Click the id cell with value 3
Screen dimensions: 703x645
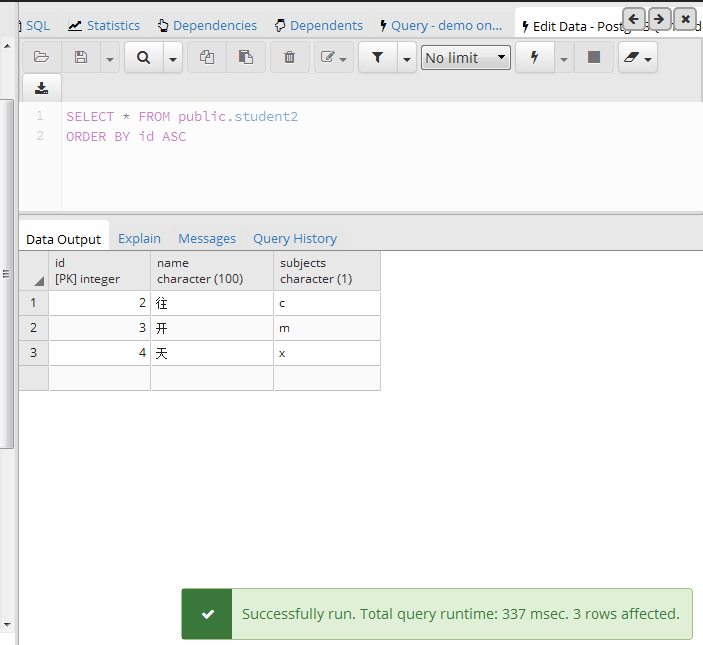tap(100, 328)
